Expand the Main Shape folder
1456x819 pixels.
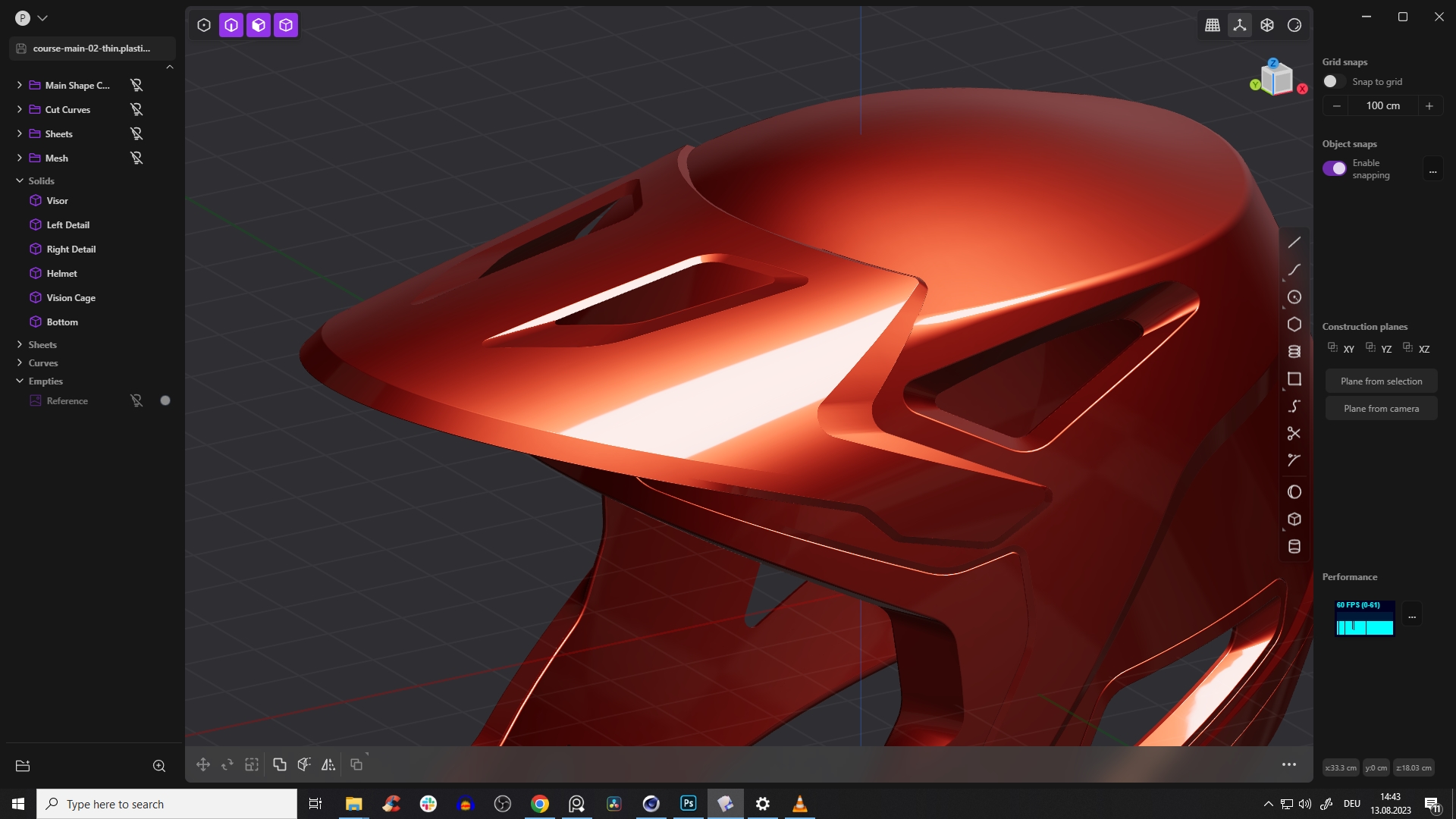(19, 85)
